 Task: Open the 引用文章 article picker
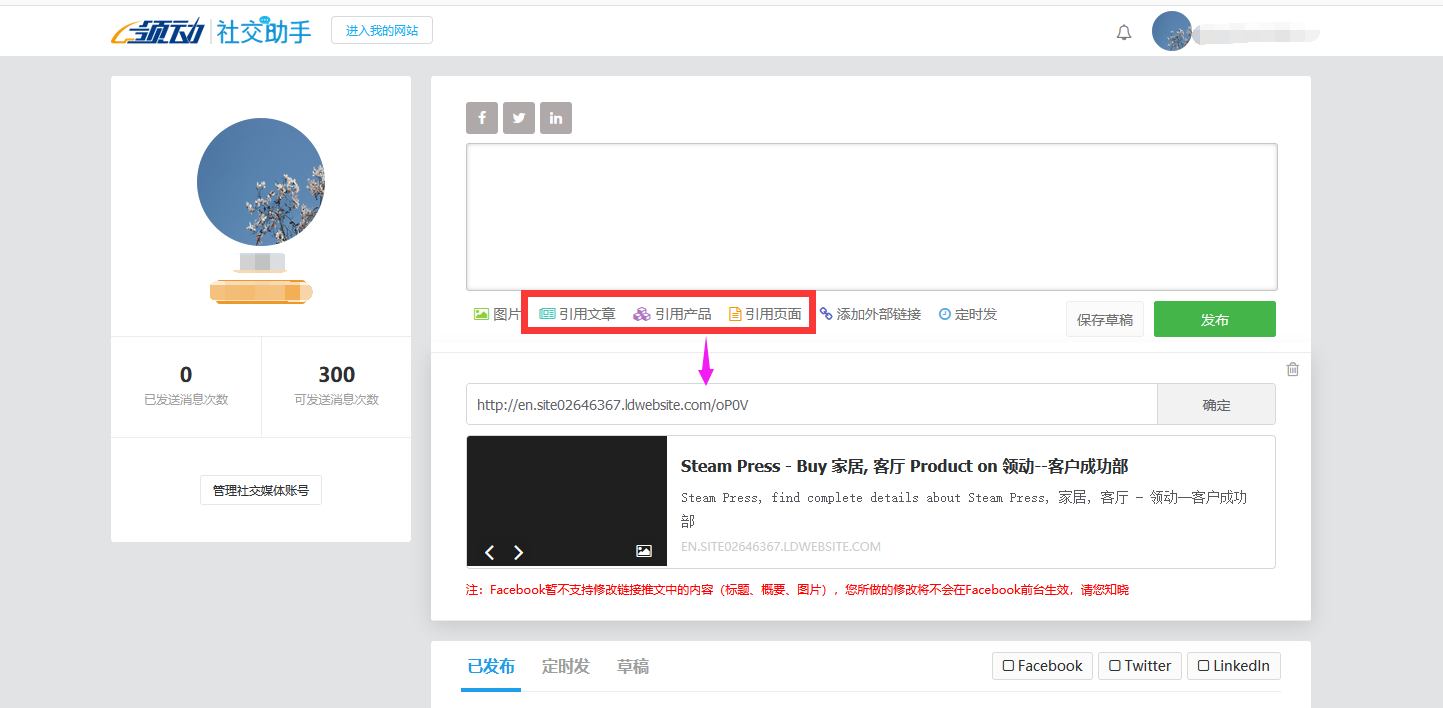[x=577, y=314]
